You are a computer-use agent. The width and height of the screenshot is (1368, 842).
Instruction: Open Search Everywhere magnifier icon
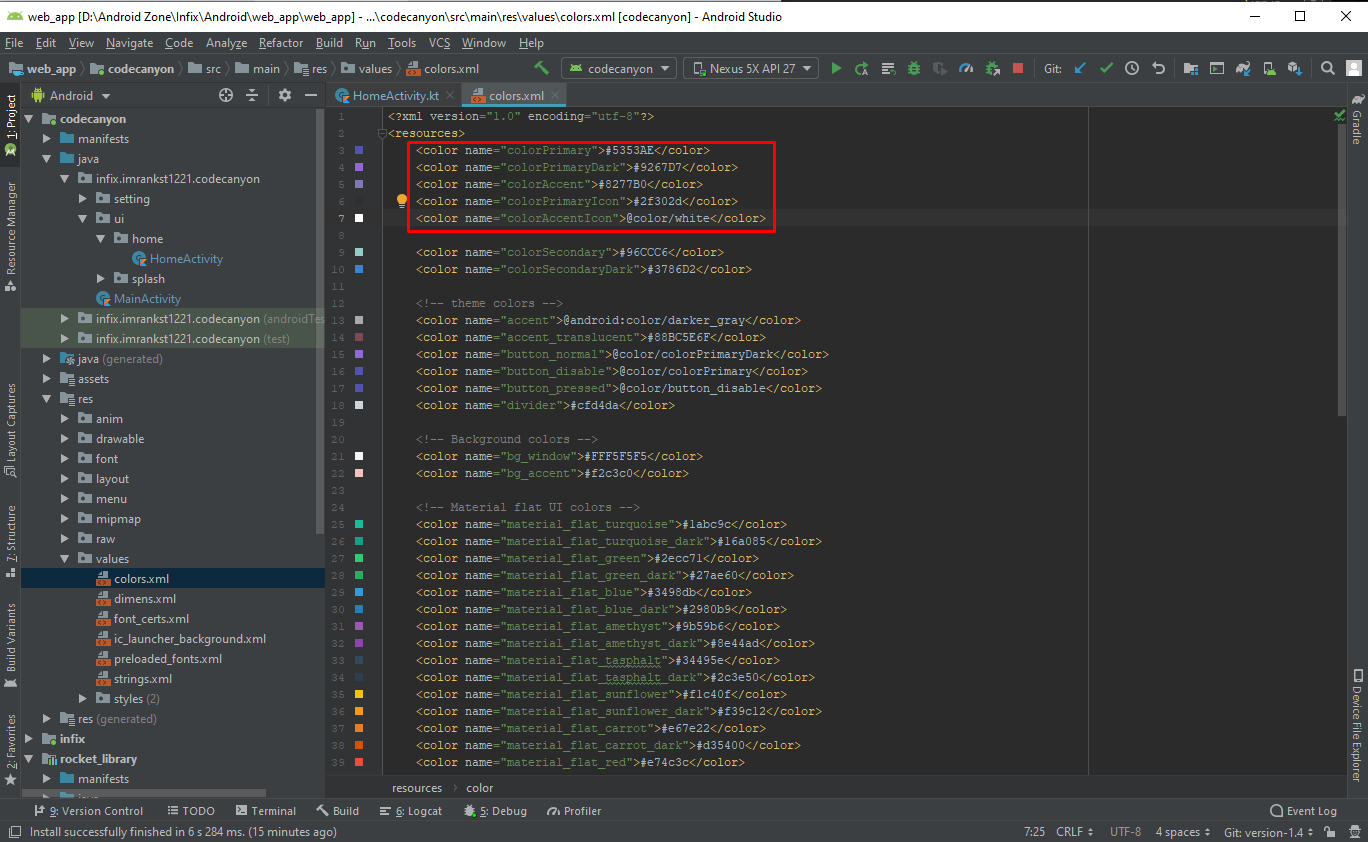1327,68
